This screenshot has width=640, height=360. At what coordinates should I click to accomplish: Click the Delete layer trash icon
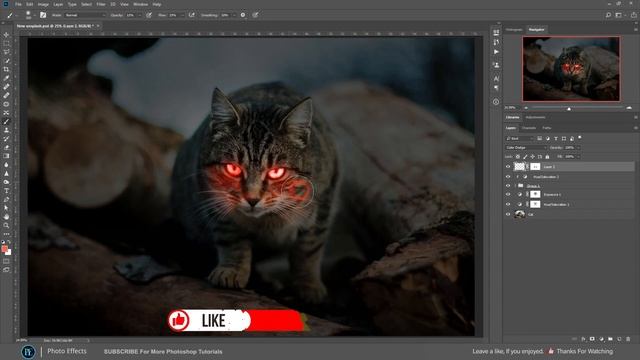[x=628, y=339]
